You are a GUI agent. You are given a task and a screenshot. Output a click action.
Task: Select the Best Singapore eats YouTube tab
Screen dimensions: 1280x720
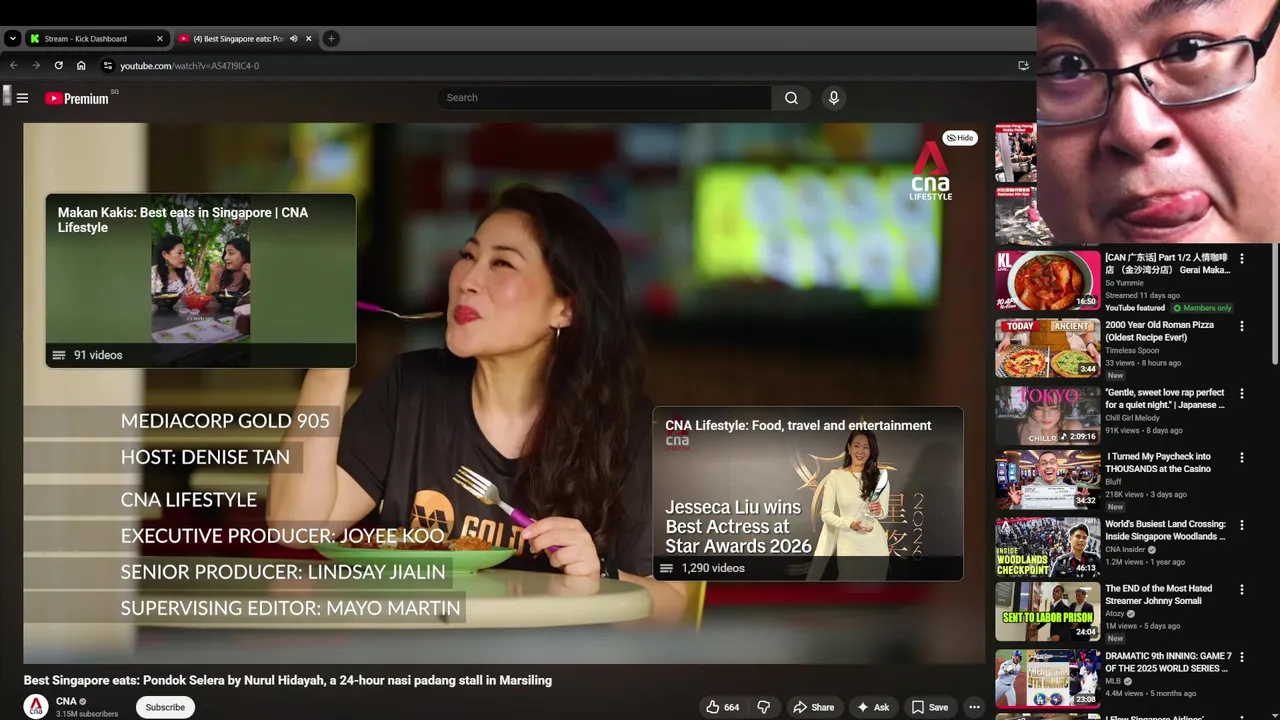tap(244, 39)
